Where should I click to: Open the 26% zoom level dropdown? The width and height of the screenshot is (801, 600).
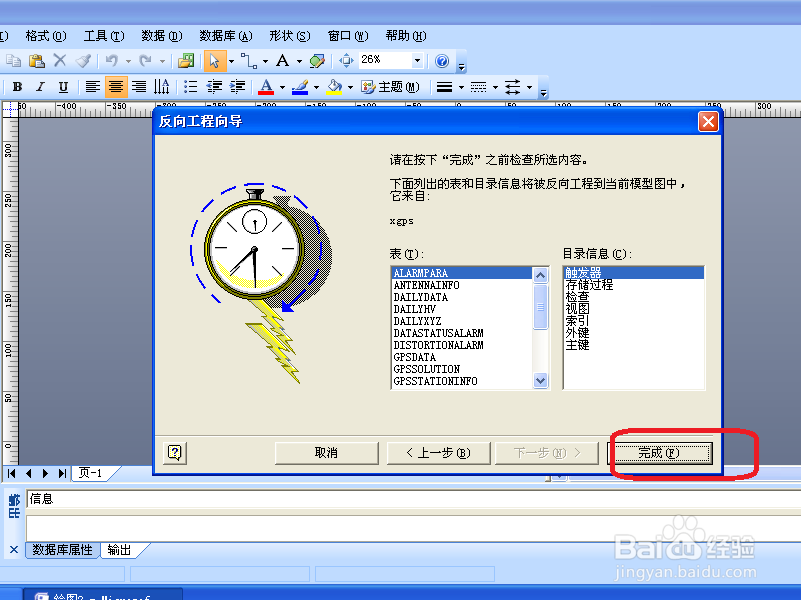417,60
